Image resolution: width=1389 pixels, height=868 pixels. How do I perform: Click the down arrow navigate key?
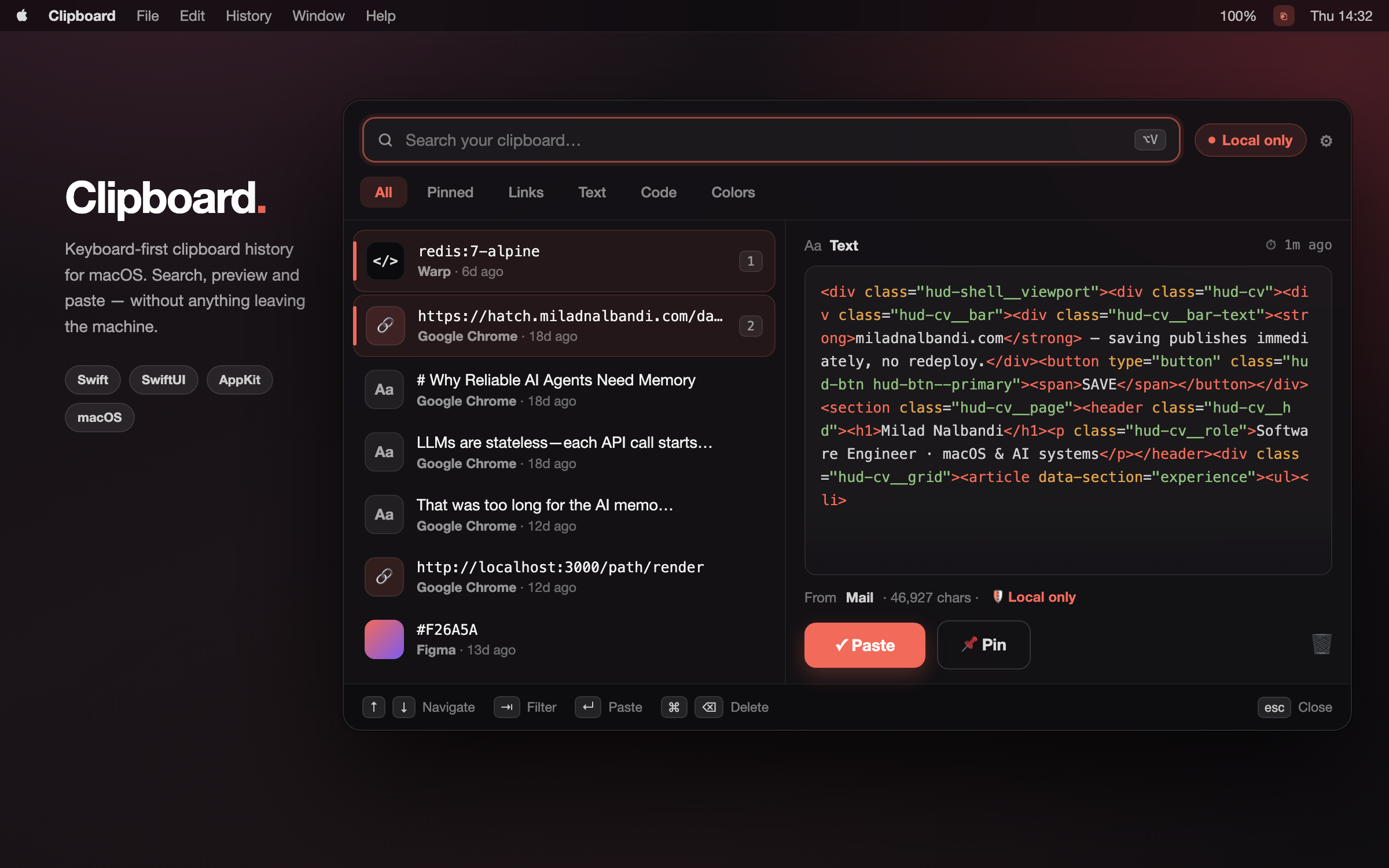[x=404, y=707]
